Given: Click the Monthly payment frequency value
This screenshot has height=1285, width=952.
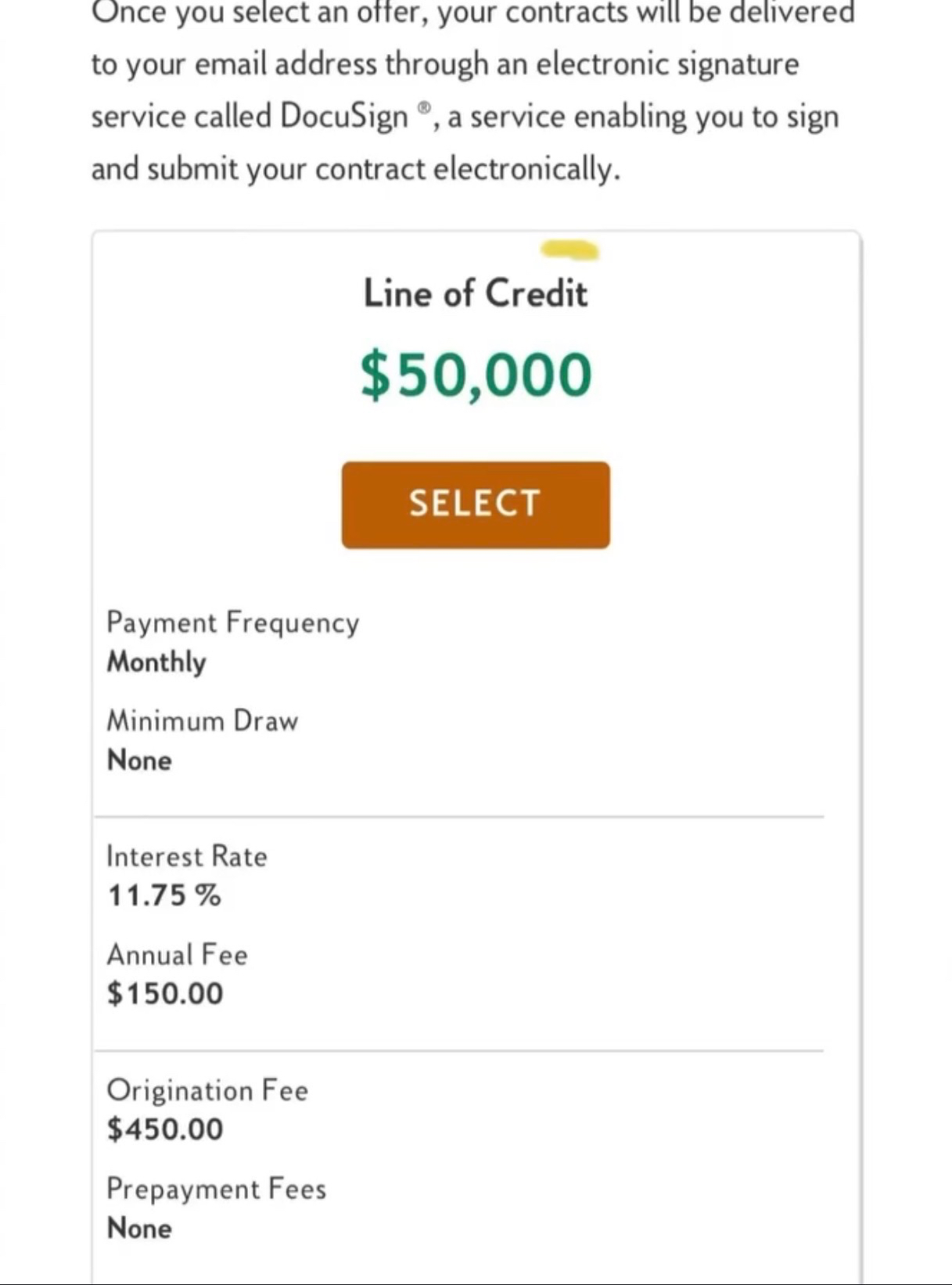Looking at the screenshot, I should tap(156, 662).
